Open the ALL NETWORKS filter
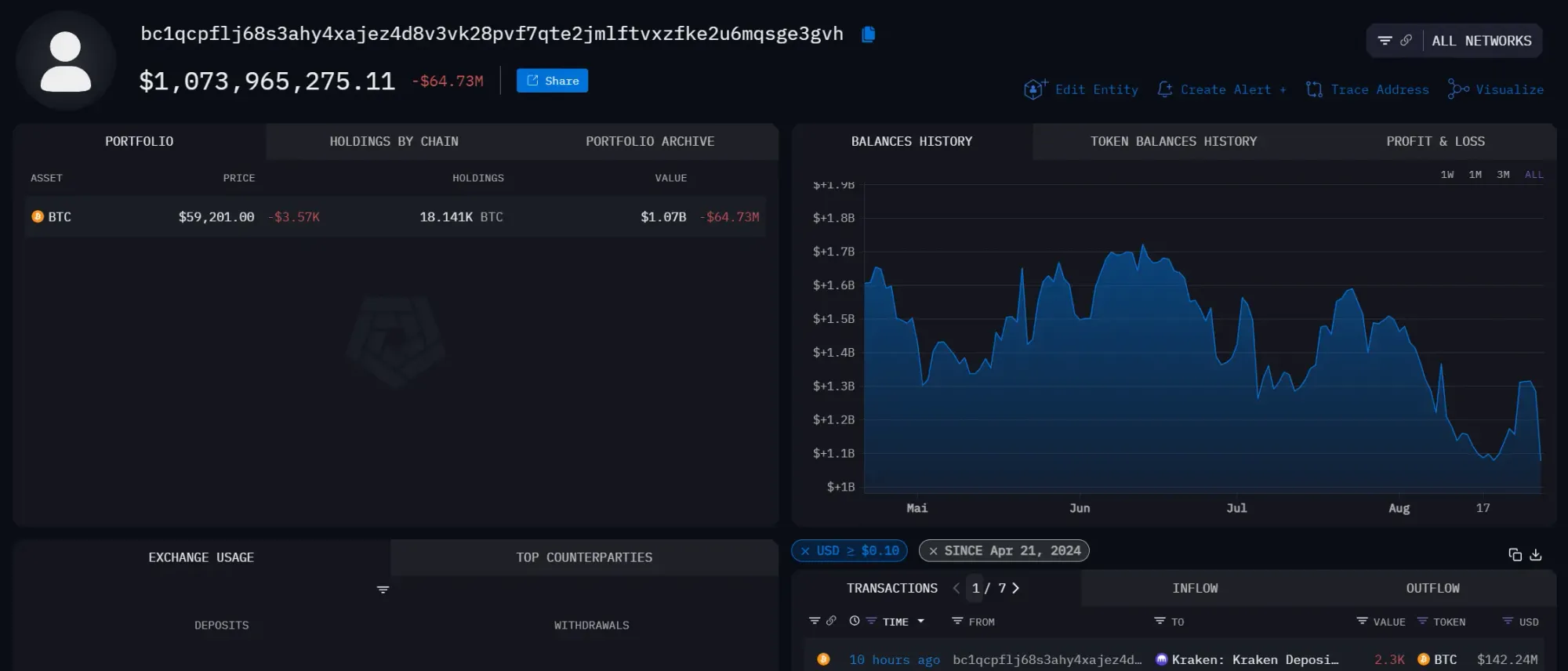The height and width of the screenshot is (671, 1568). click(x=1481, y=41)
